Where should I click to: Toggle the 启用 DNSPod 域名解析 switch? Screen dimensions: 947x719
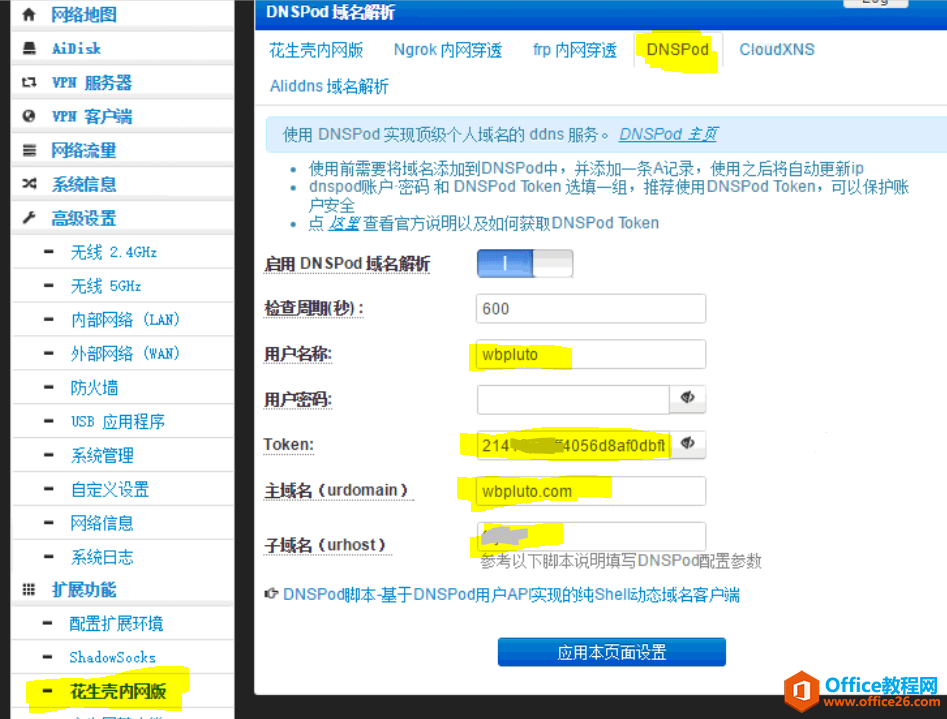(525, 263)
